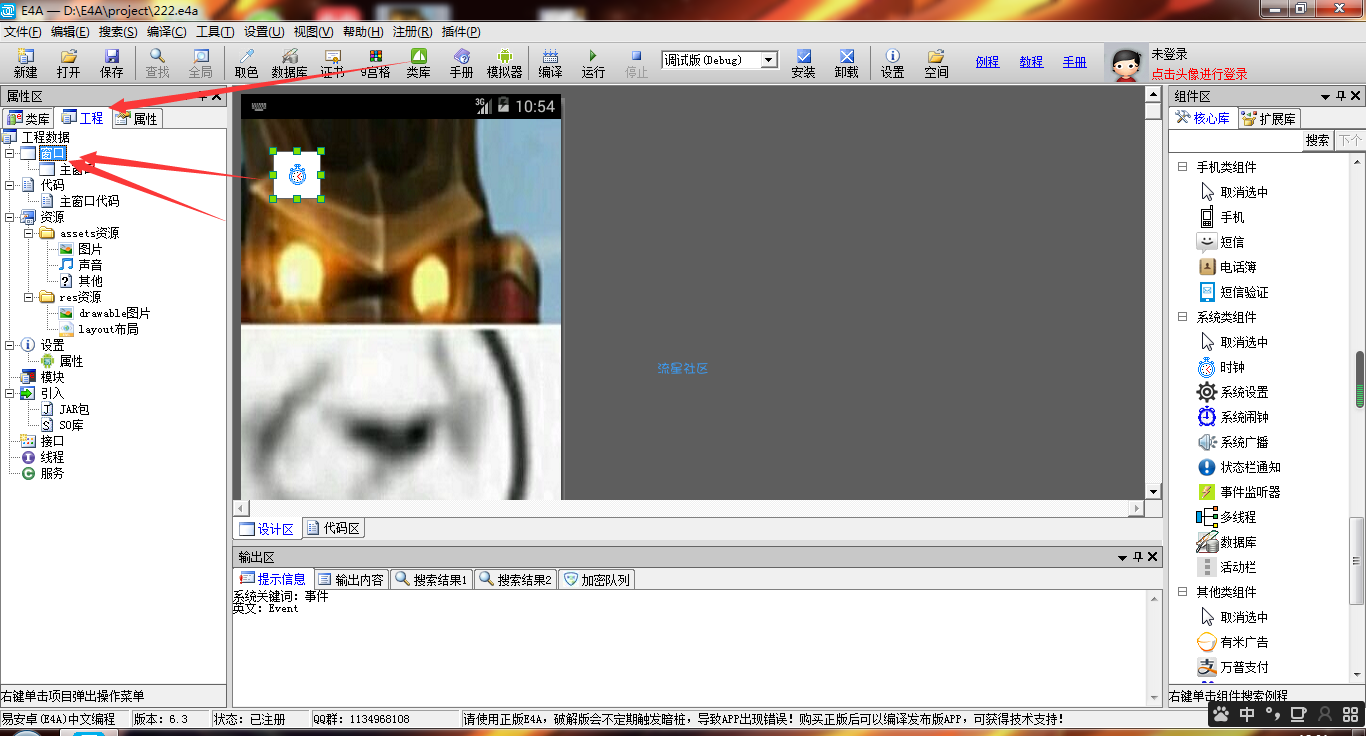Click the 打开 (Open) toolbar icon

(x=68, y=63)
